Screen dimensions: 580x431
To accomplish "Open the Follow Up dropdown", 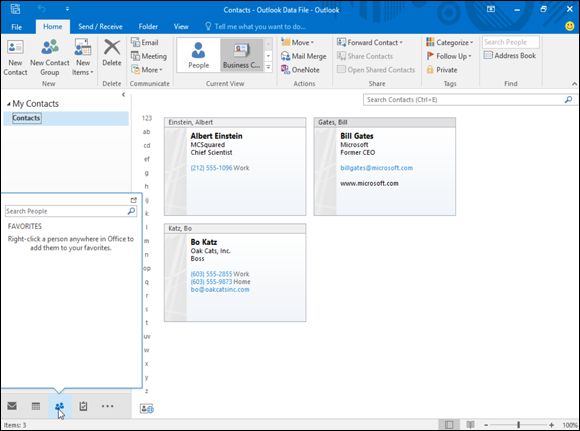I will click(449, 56).
